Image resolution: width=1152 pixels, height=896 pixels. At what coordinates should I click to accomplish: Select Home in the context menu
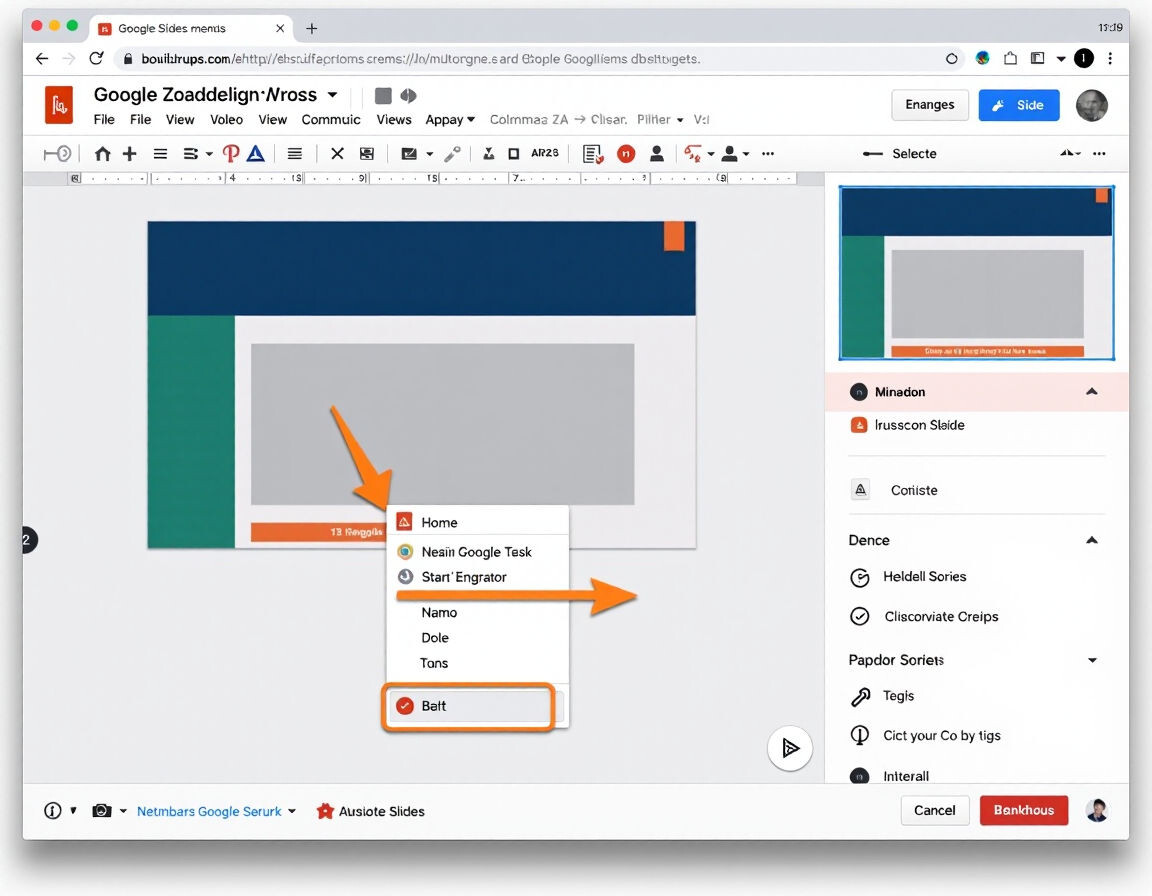478,522
